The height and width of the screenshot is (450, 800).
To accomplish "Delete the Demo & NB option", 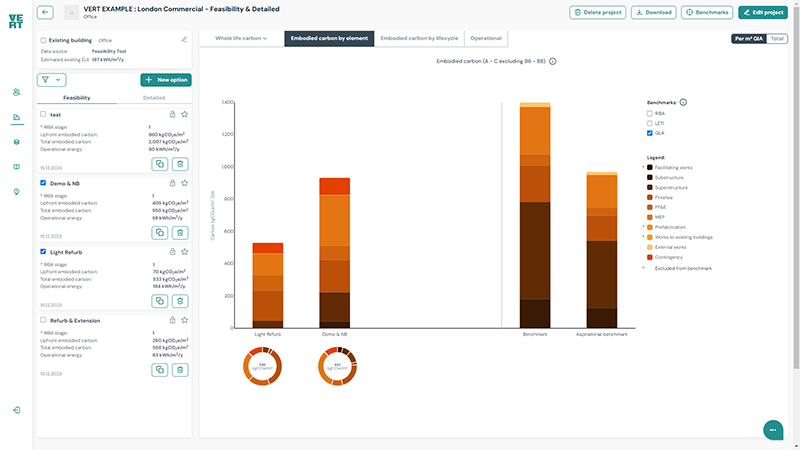I will (180, 233).
